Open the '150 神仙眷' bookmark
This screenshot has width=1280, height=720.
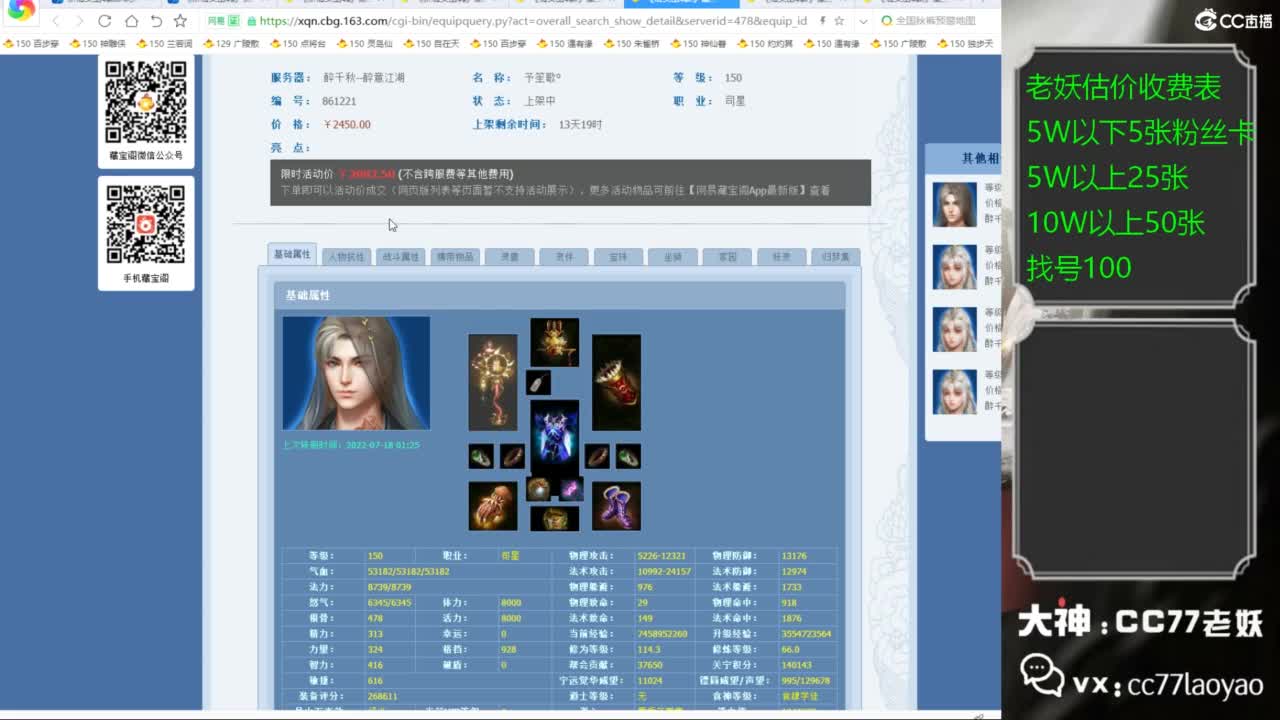(699, 44)
